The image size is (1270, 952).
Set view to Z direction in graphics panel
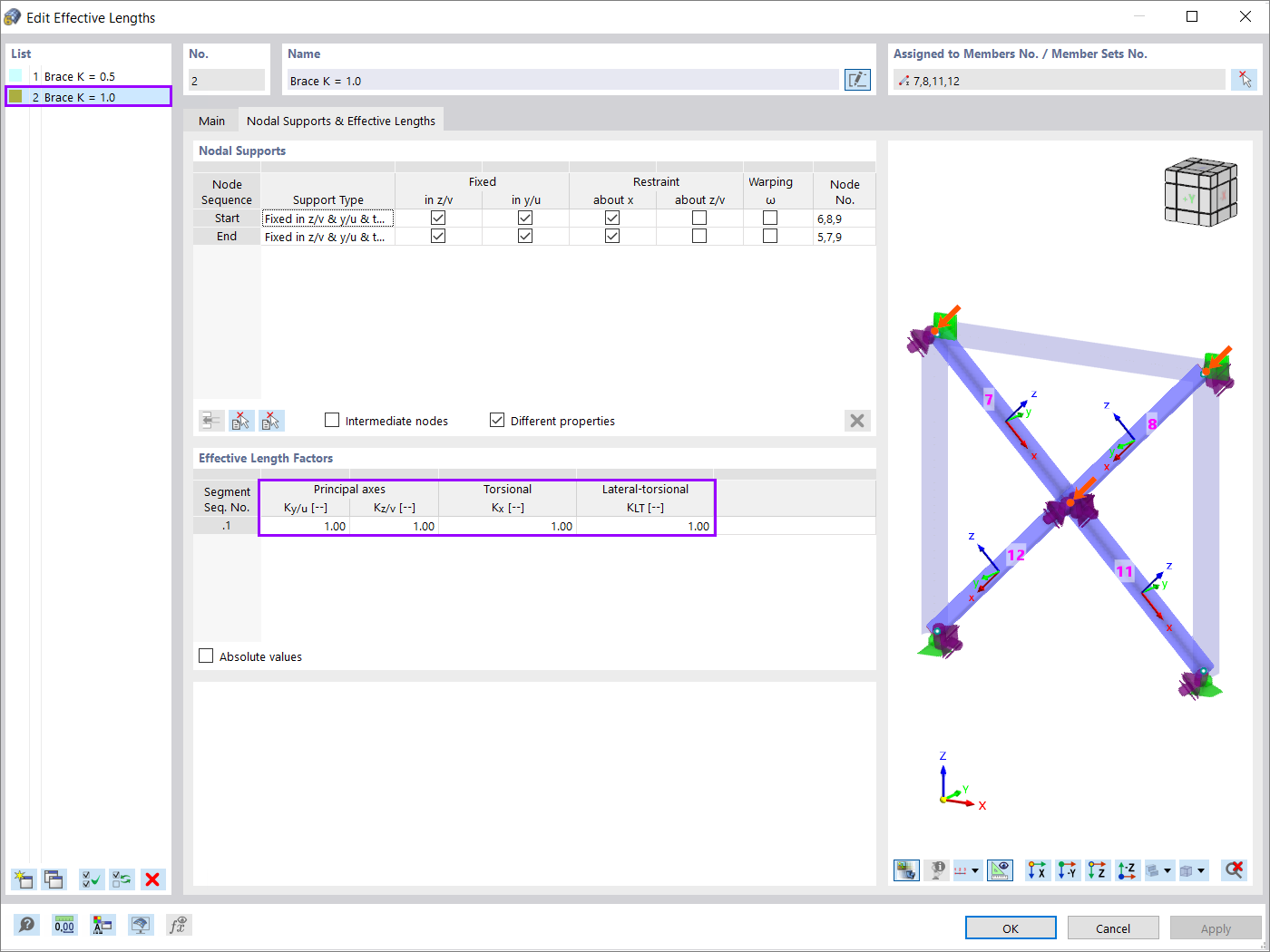(1097, 869)
